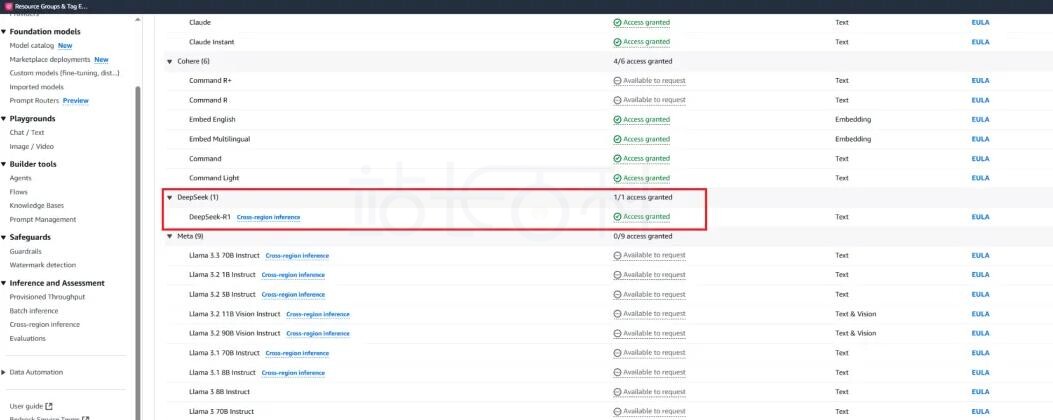Click the User guide external link icon
The image size is (1053, 420).
click(49, 406)
